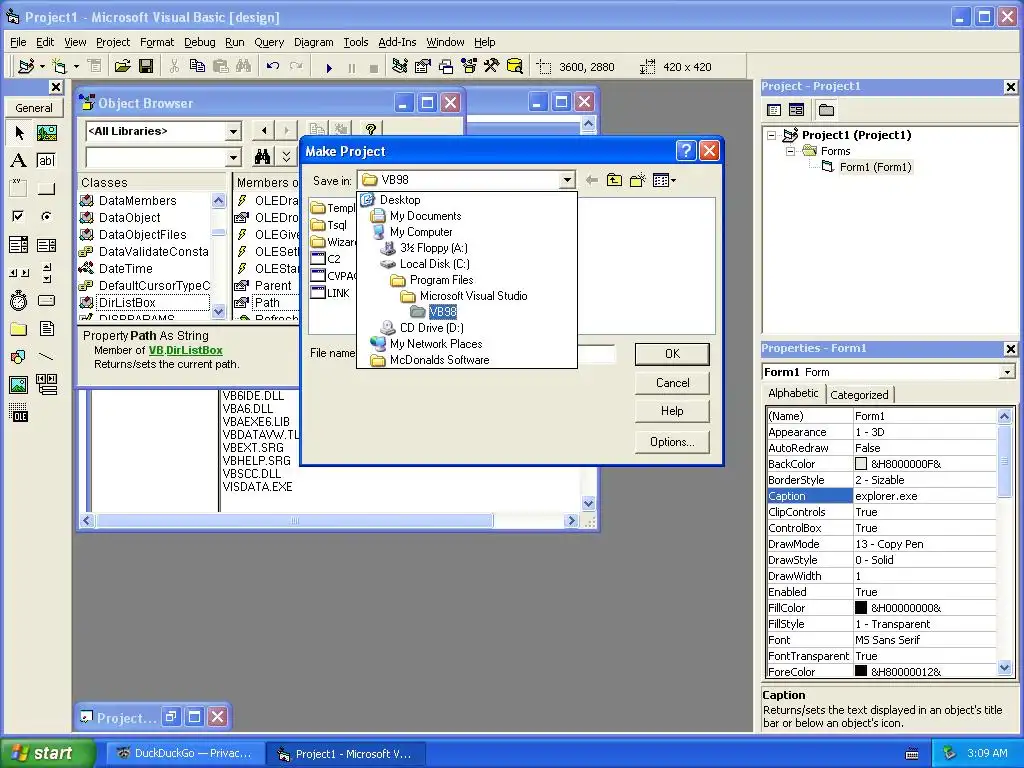Click the Cancel button in Make Project
Viewport: 1024px width, 768px height.
tap(672, 383)
